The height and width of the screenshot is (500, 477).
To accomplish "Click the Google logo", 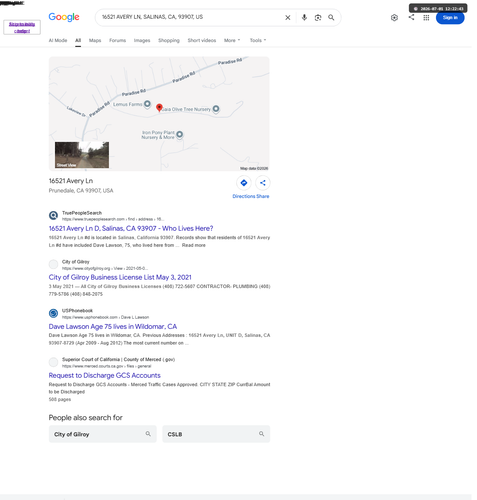I will [x=64, y=17].
